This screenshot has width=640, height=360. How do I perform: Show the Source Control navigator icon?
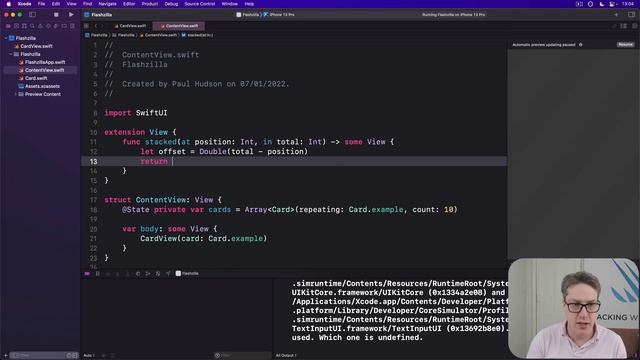(x=16, y=26)
